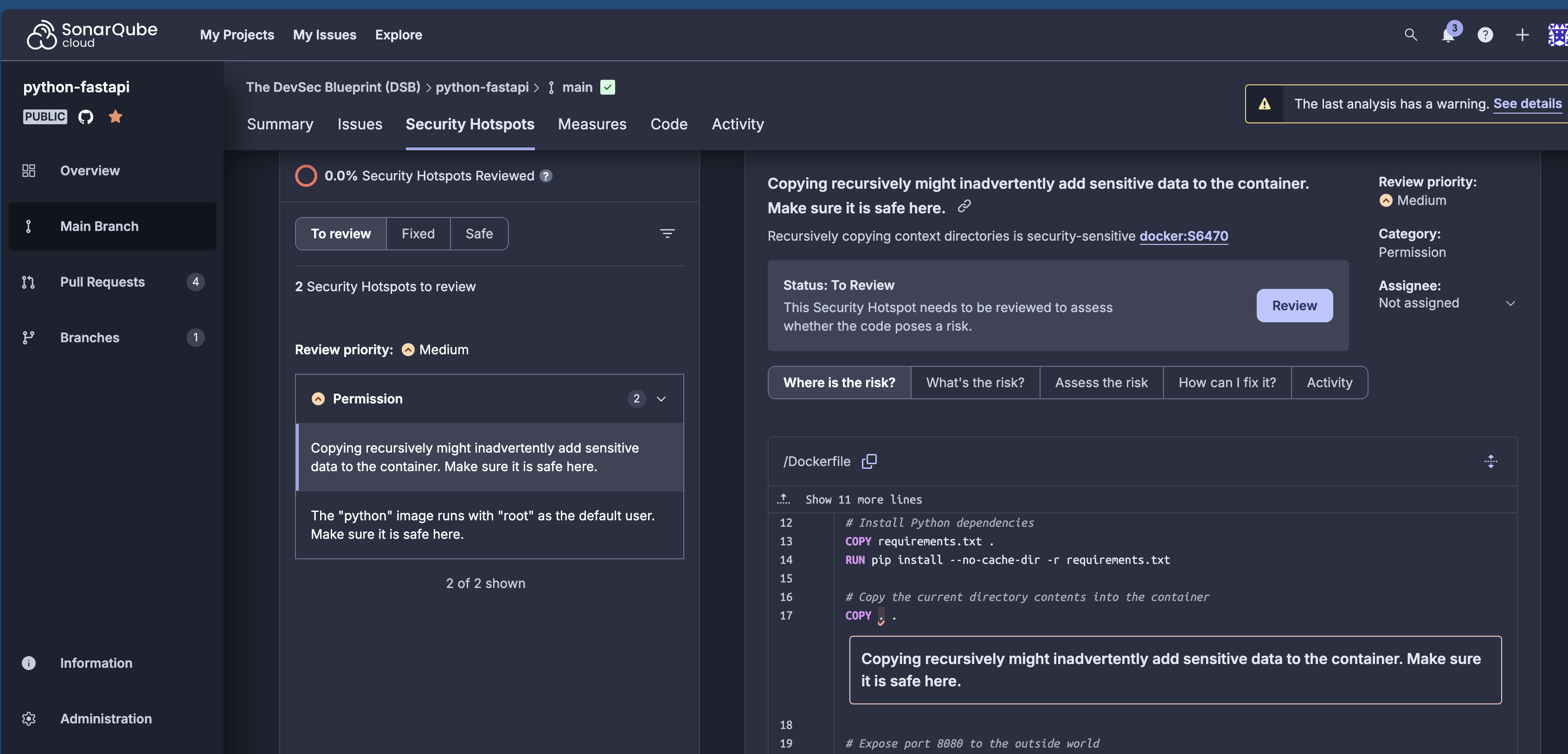Show 11 more lines above
Viewport: 1568px width, 754px height.
[863, 499]
